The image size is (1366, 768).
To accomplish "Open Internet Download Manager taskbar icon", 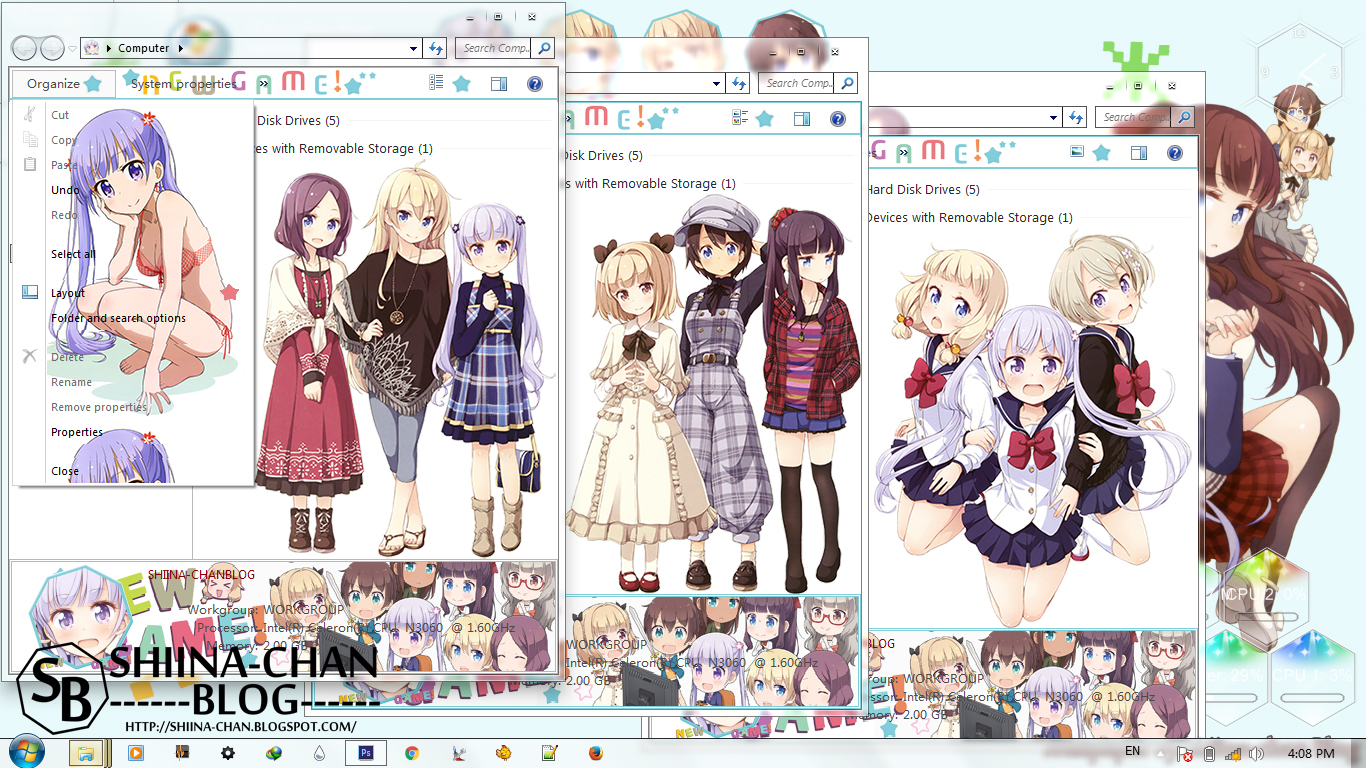I will [273, 753].
